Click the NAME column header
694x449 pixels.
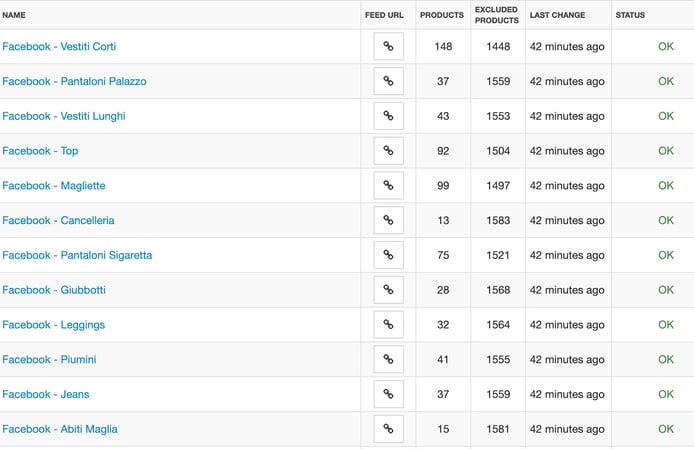click(x=14, y=15)
